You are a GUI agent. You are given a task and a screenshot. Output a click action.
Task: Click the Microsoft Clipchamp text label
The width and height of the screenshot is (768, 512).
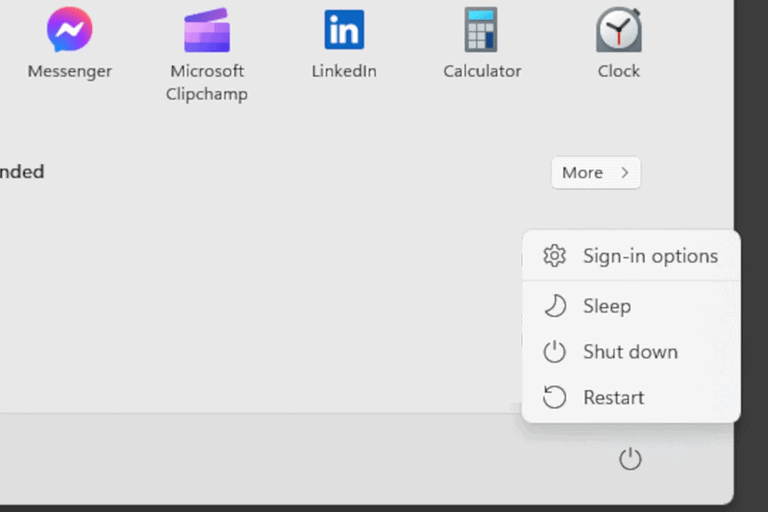point(207,83)
